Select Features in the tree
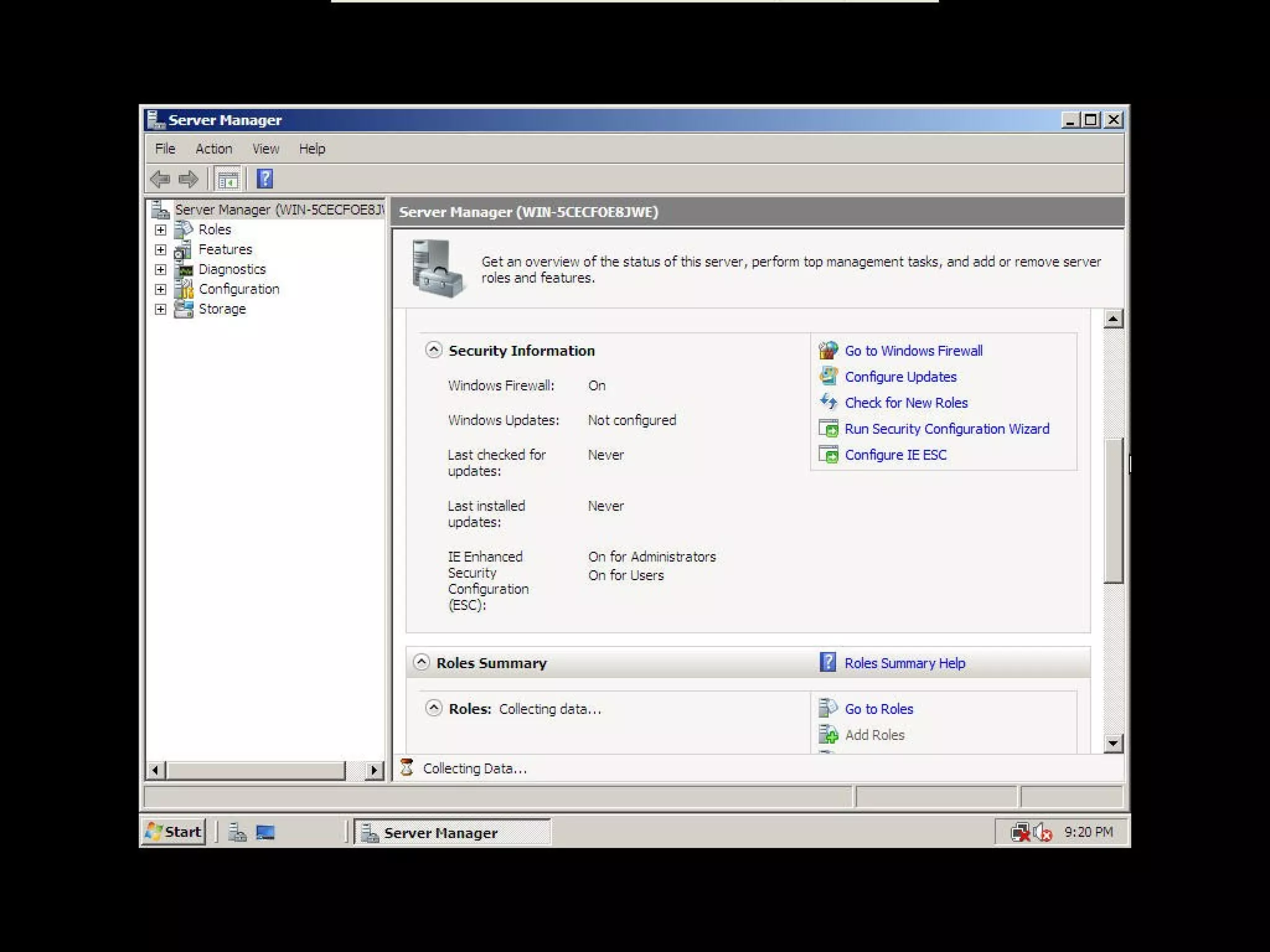 (x=225, y=249)
